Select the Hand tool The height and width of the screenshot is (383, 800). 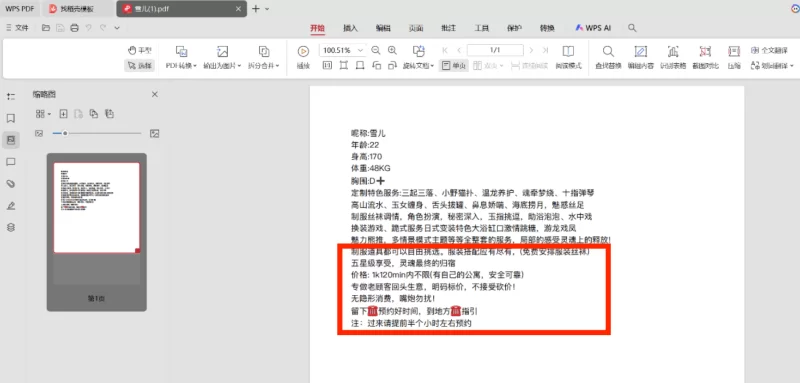click(x=139, y=50)
